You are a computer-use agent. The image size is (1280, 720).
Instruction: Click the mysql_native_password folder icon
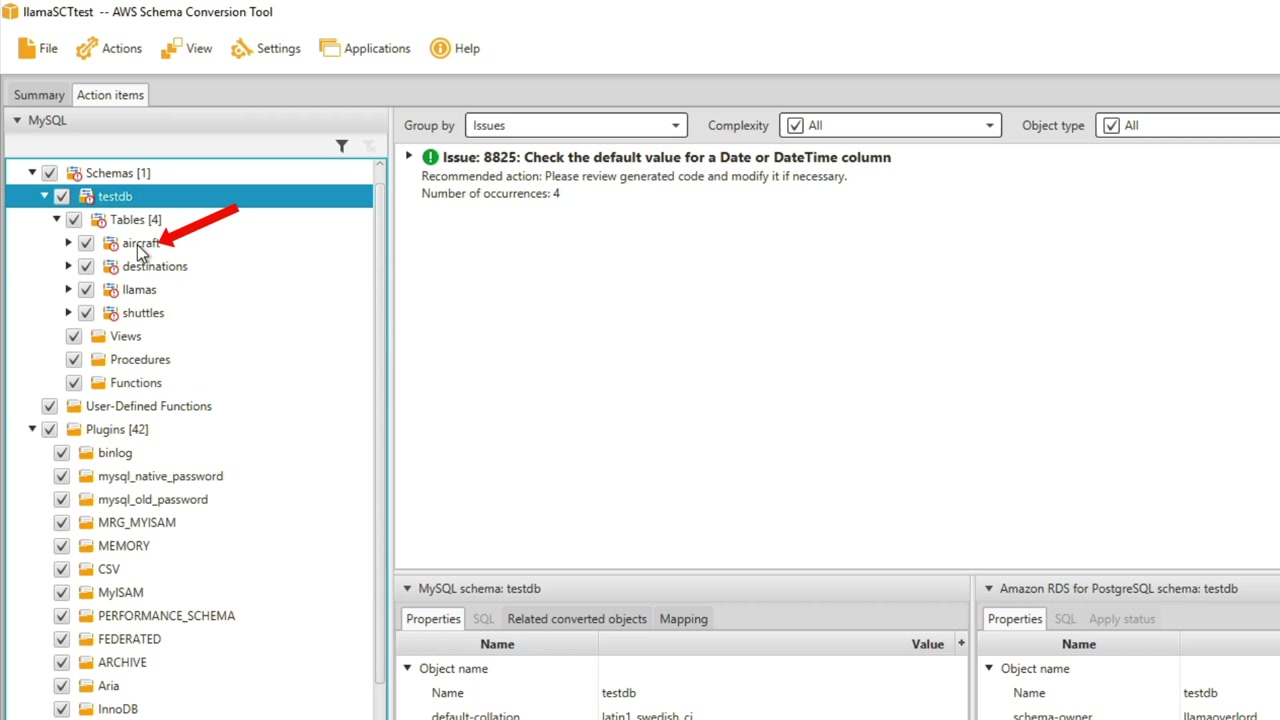86,476
